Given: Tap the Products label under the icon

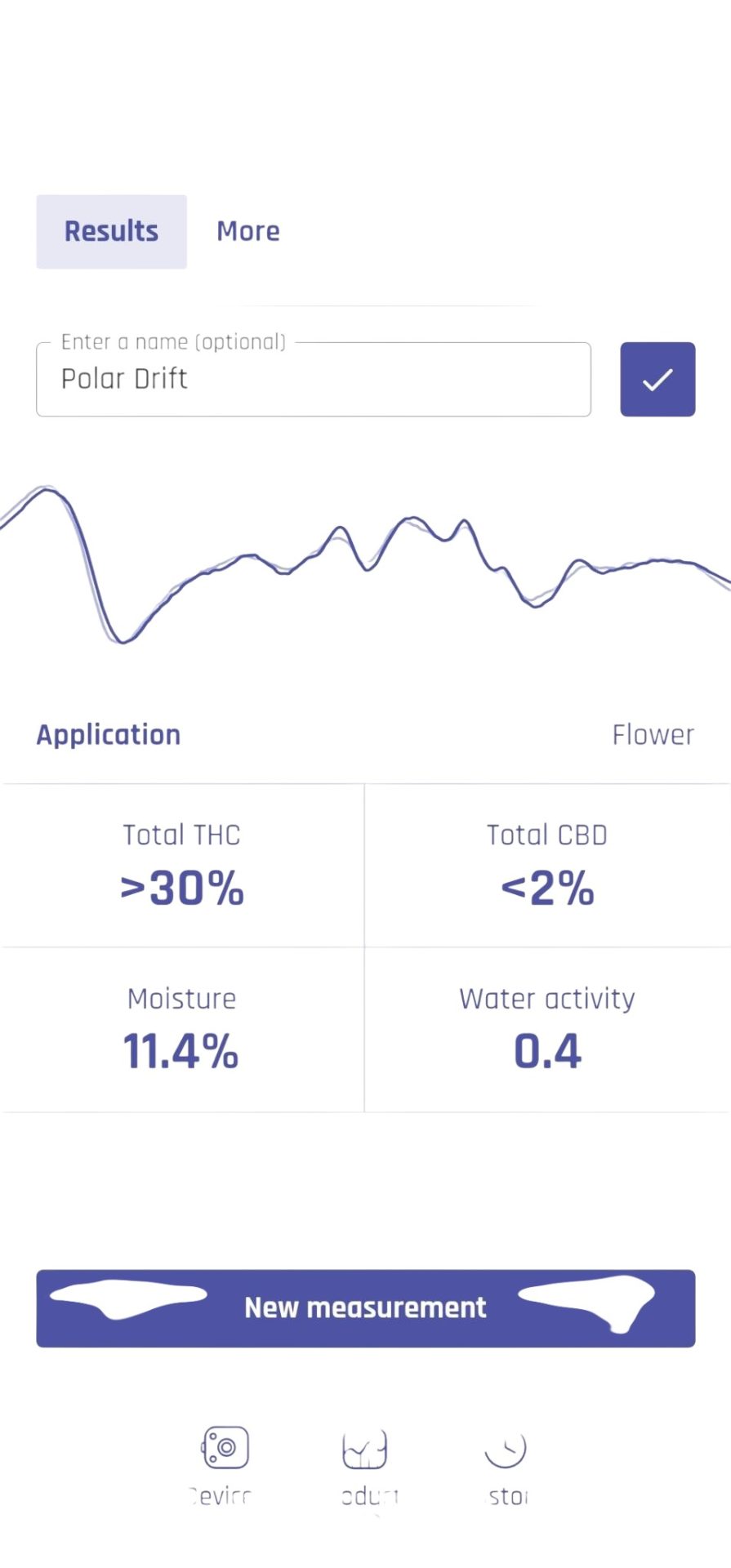Looking at the screenshot, I should (x=370, y=1496).
